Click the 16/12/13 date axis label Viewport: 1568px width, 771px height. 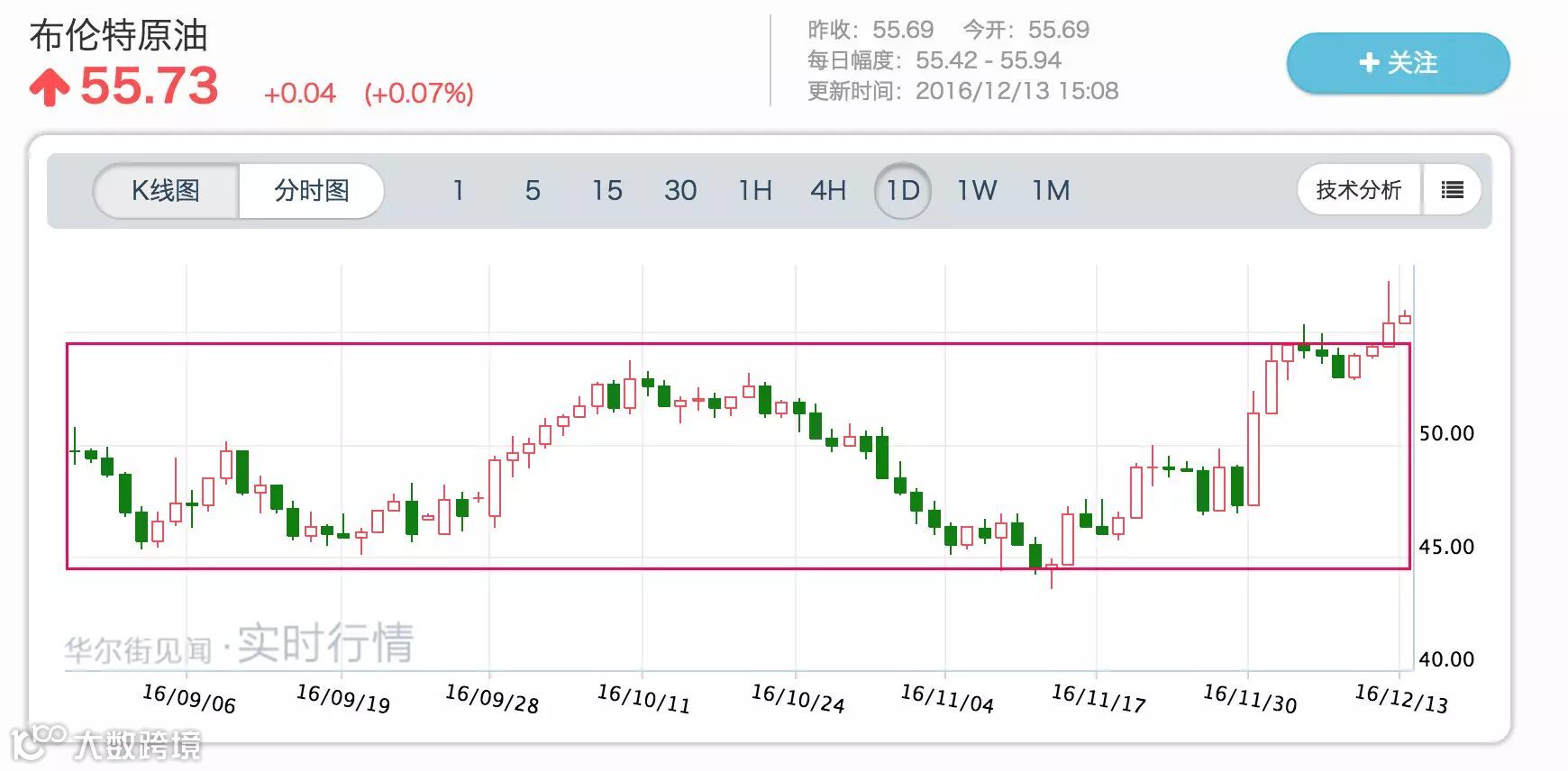pos(1401,698)
